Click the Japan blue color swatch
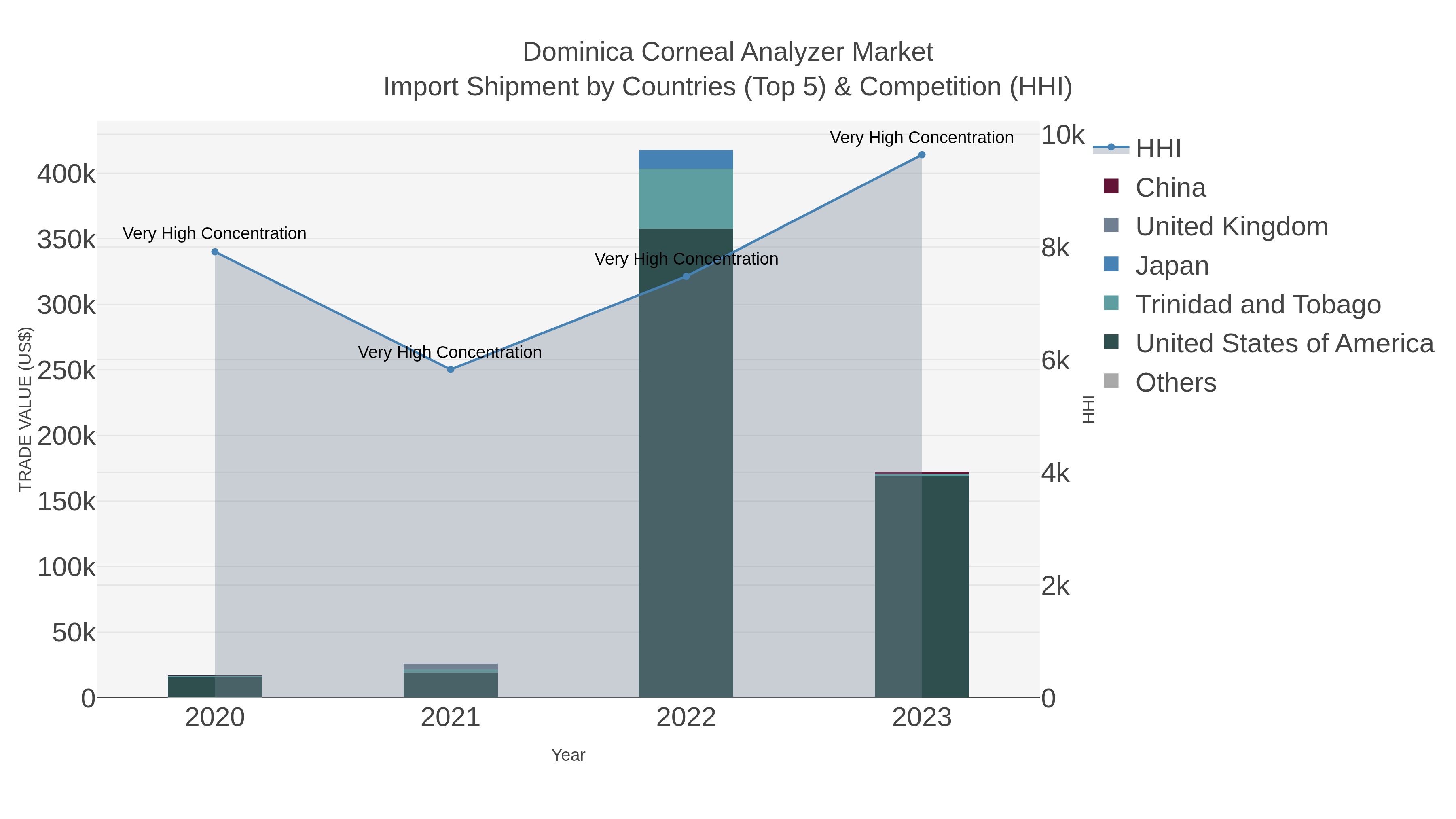The width and height of the screenshot is (1456, 819). point(1111,264)
